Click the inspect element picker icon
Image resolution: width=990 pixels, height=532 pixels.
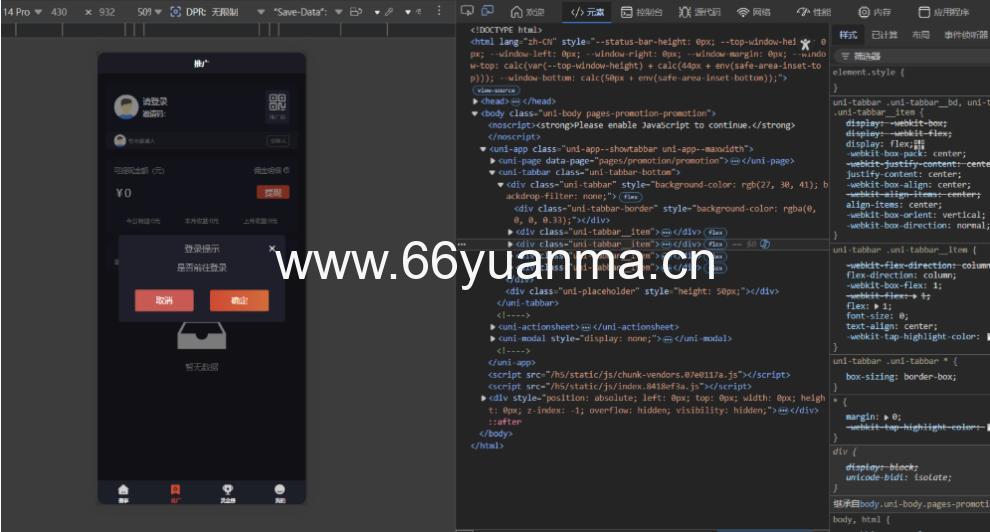coord(467,11)
